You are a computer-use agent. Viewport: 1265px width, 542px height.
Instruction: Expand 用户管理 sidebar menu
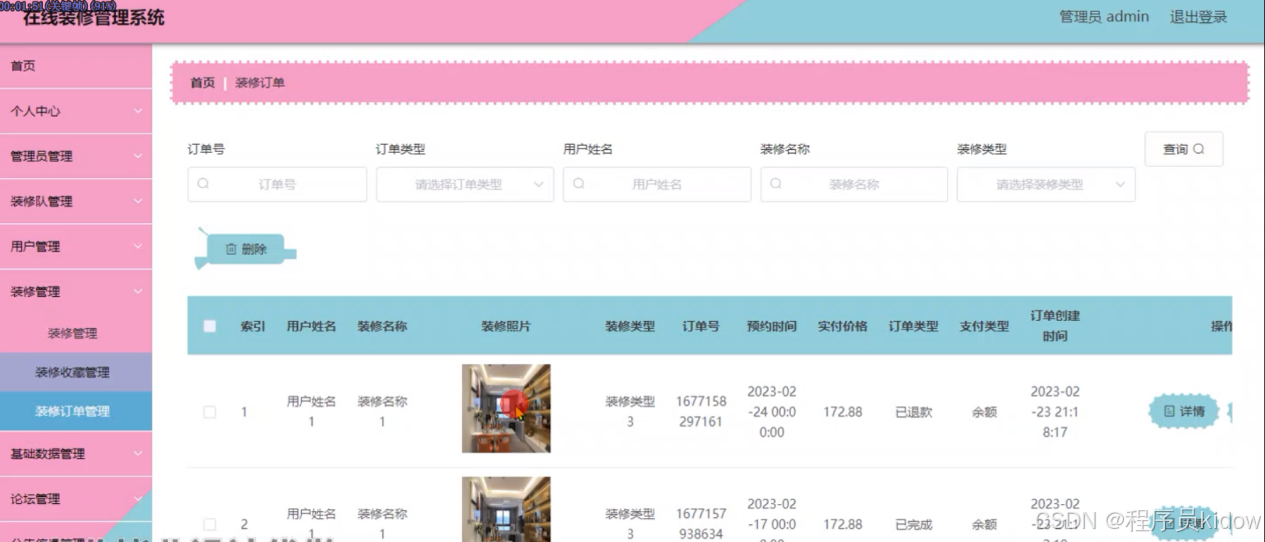coord(76,246)
